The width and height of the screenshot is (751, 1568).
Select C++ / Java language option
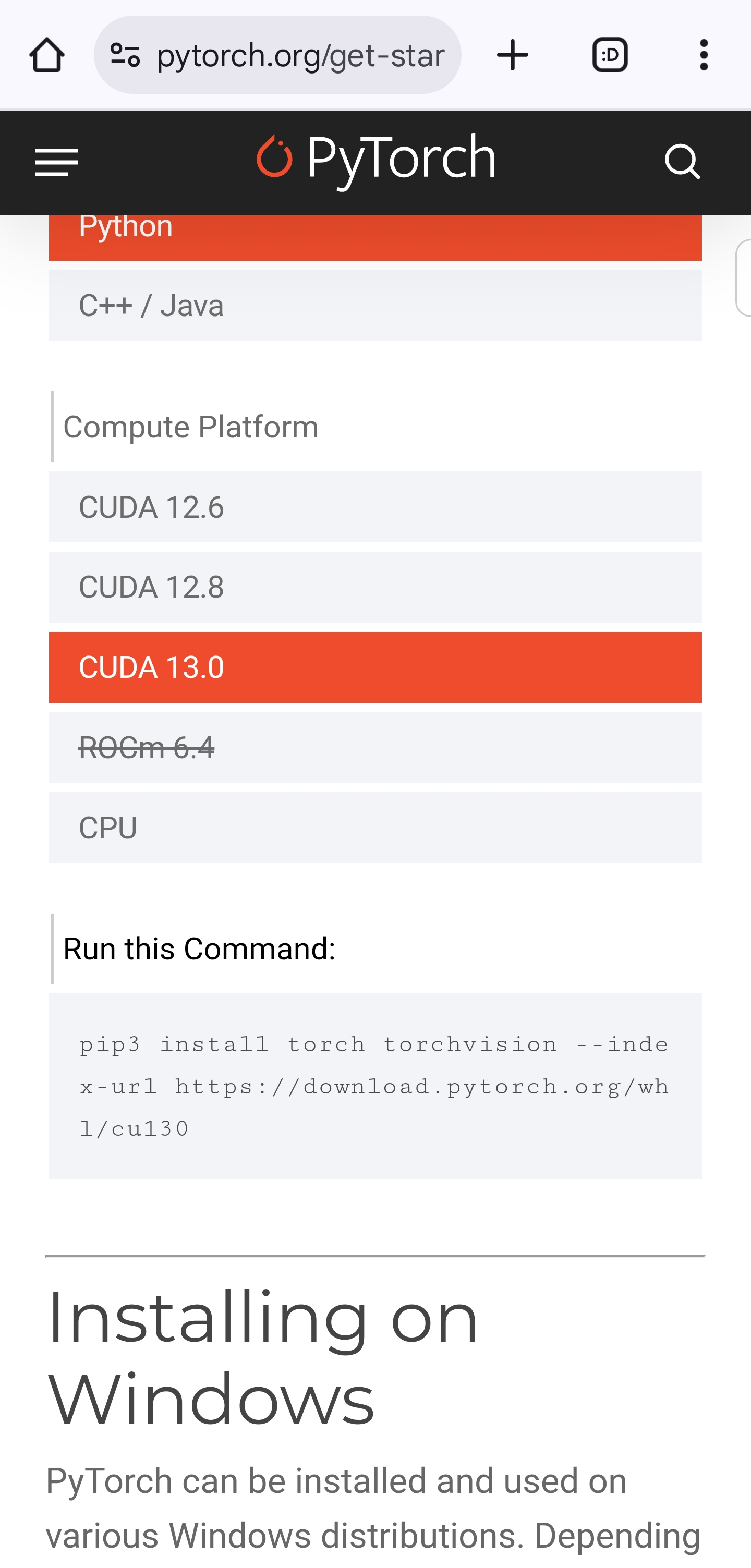coord(375,306)
